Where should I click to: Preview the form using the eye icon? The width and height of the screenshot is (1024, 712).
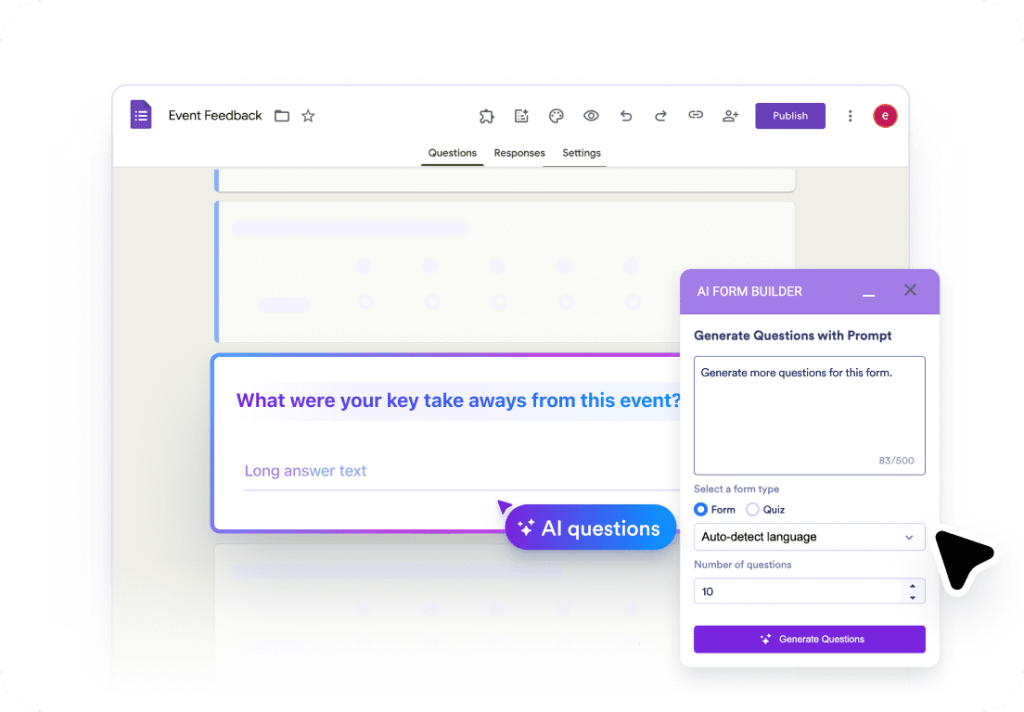point(591,115)
